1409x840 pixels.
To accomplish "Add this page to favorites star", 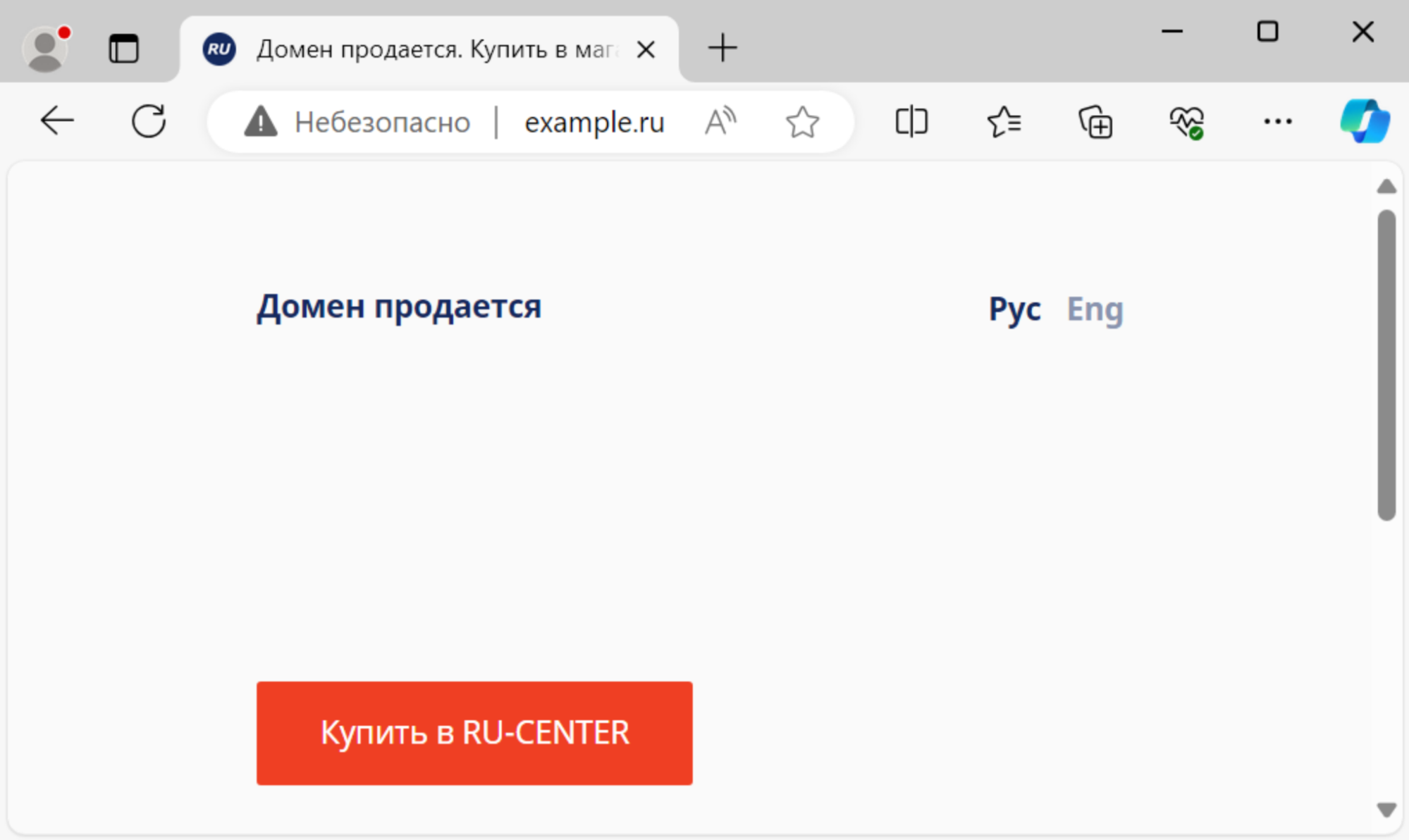I will point(802,122).
